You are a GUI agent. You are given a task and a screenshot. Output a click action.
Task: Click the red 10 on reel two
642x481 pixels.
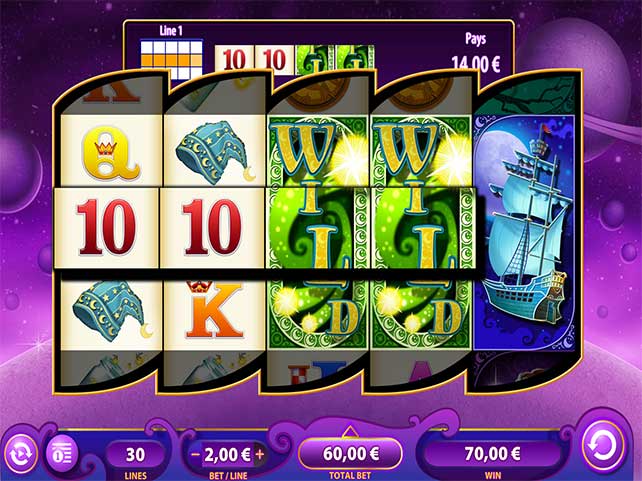tap(212, 228)
